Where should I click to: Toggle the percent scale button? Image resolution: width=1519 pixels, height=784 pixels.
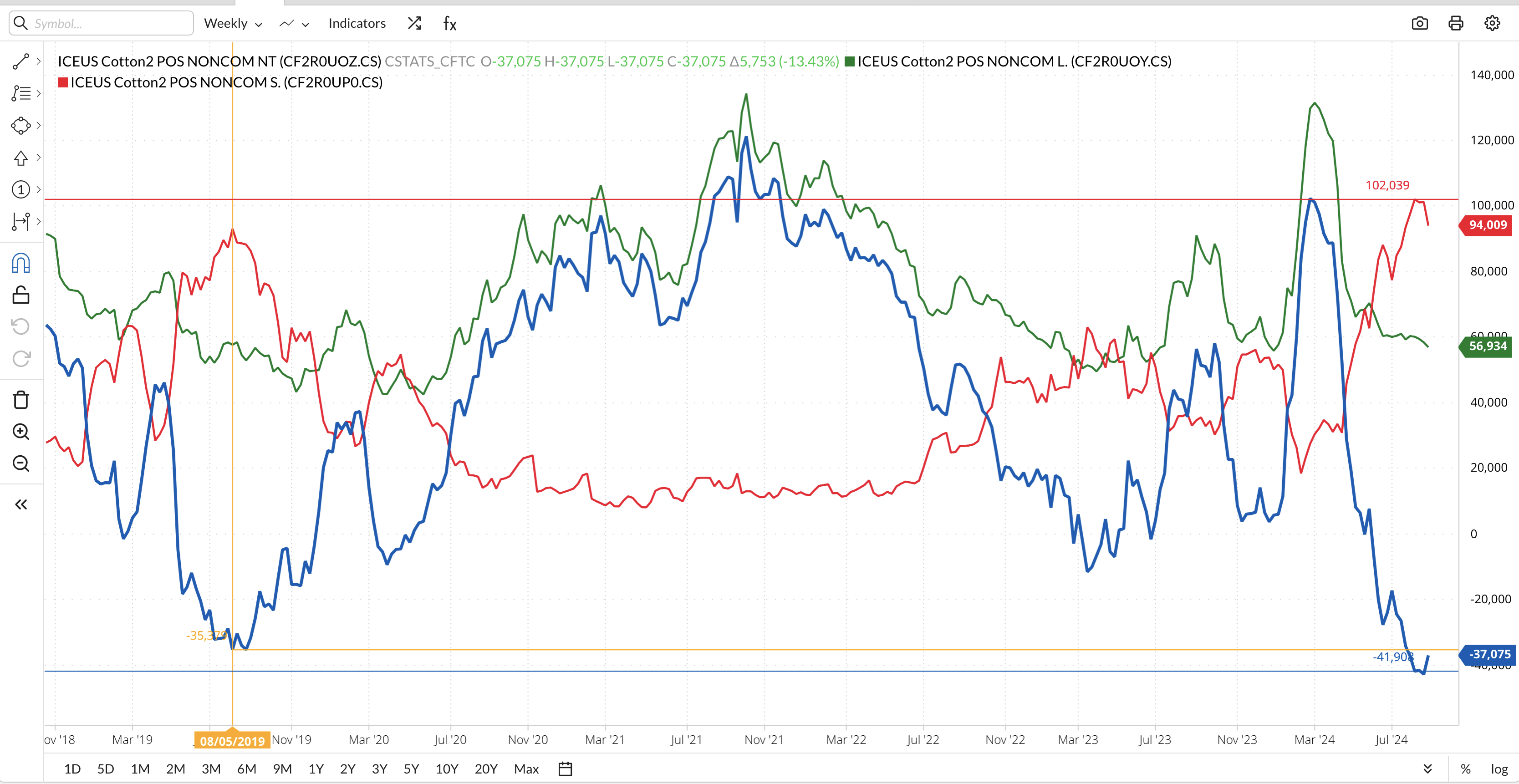[x=1465, y=769]
